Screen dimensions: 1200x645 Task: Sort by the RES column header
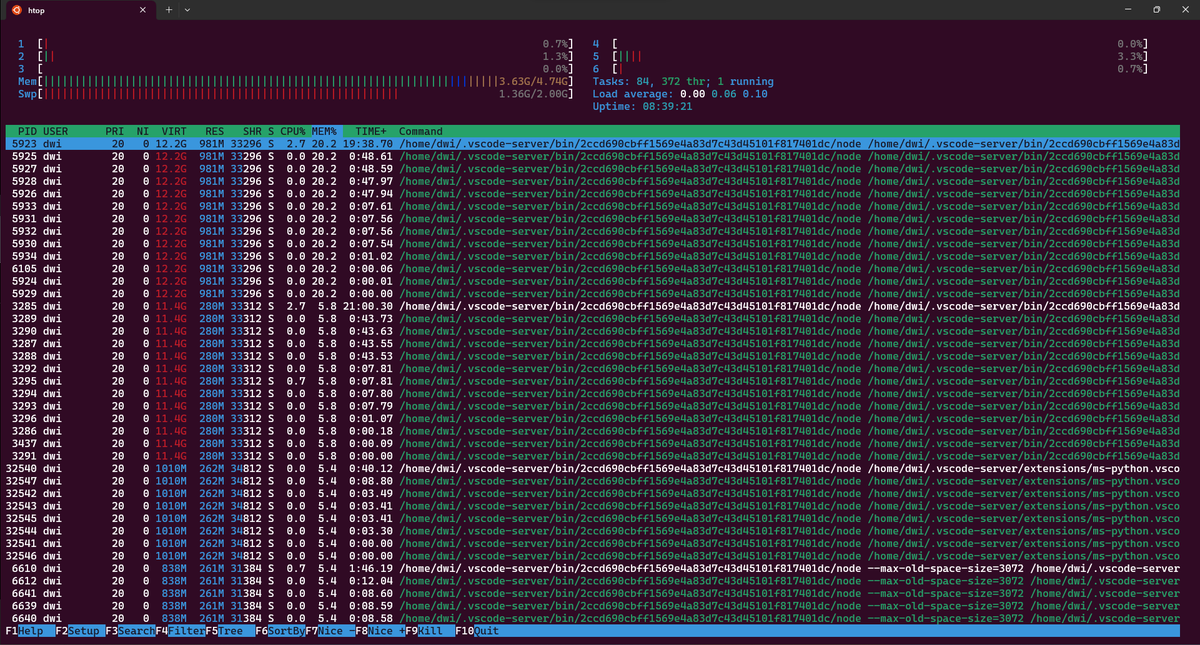[x=215, y=131]
